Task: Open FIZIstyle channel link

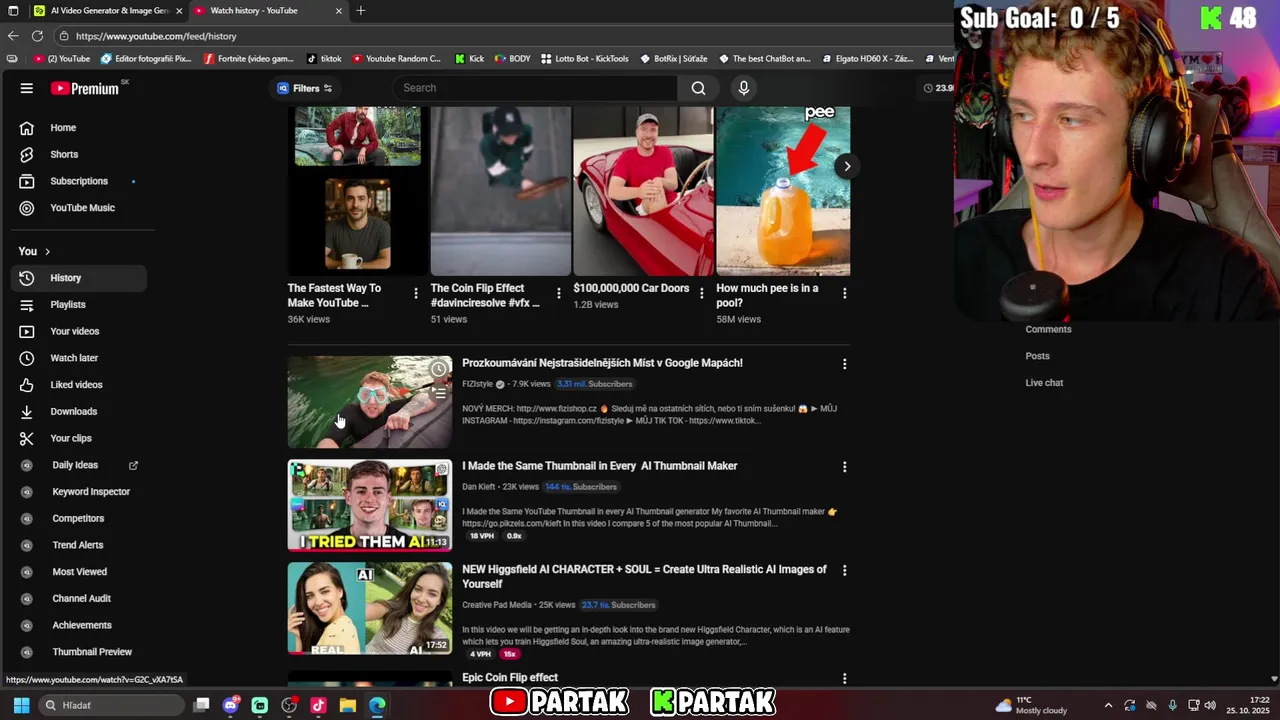Action: 477,384
